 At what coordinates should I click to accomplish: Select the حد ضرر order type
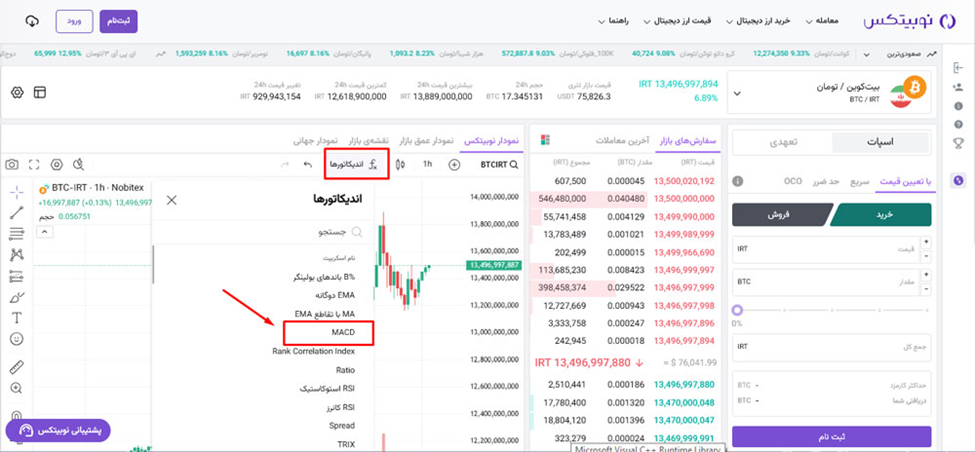pos(825,182)
